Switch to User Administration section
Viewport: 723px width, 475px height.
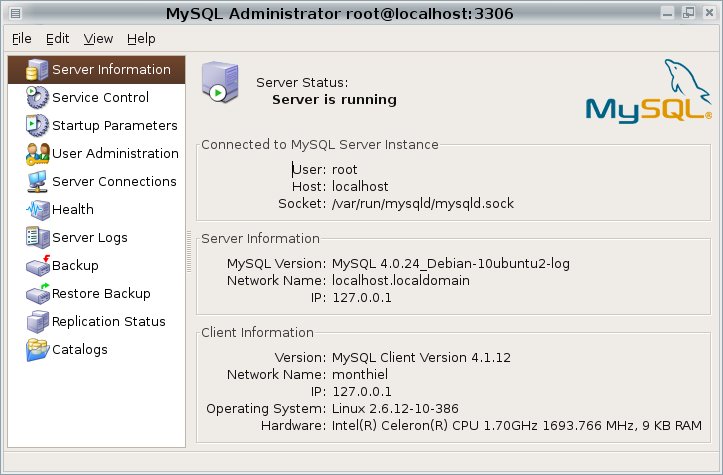tap(115, 154)
